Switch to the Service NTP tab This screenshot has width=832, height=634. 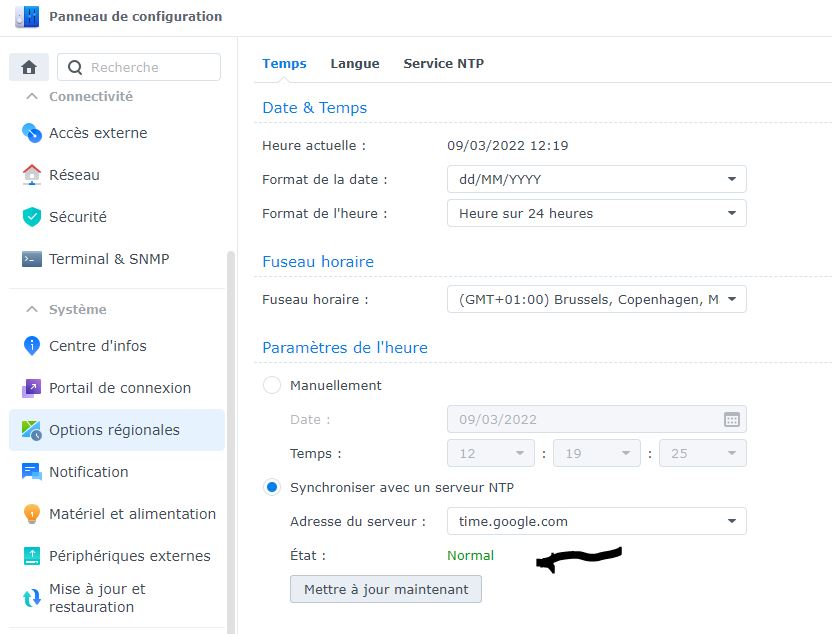coord(444,64)
